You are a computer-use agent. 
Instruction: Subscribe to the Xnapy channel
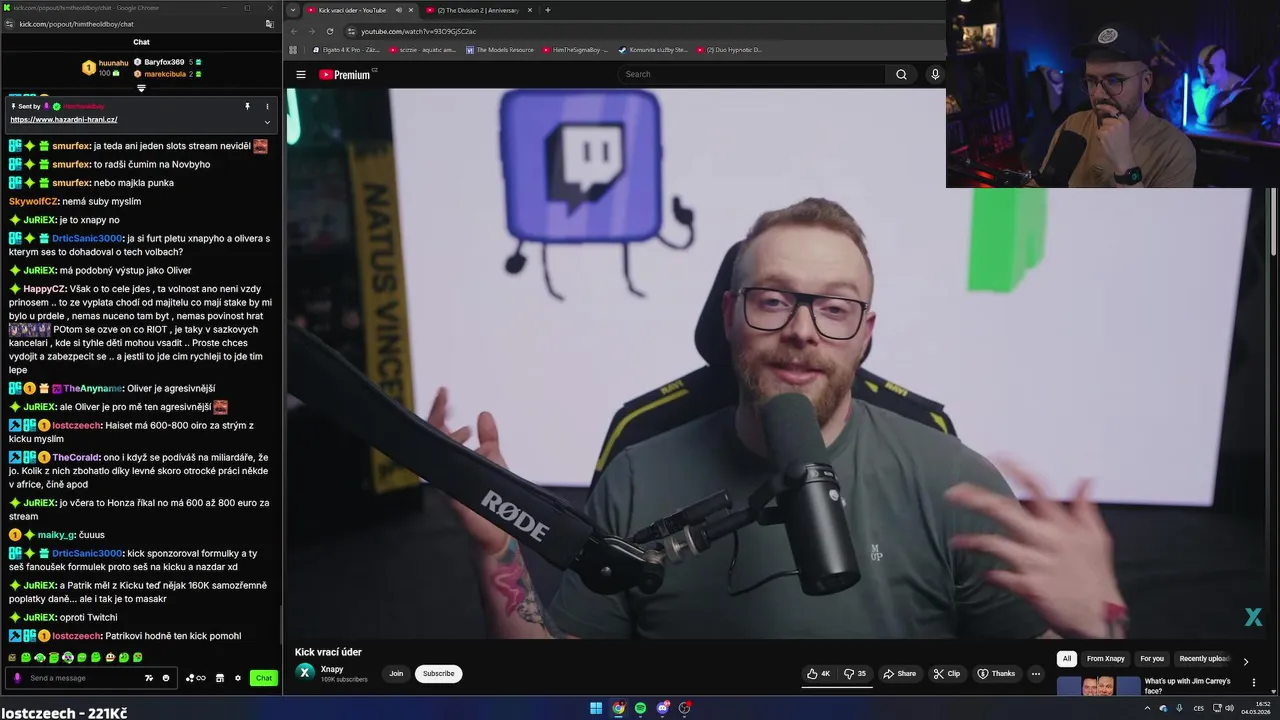pos(438,674)
